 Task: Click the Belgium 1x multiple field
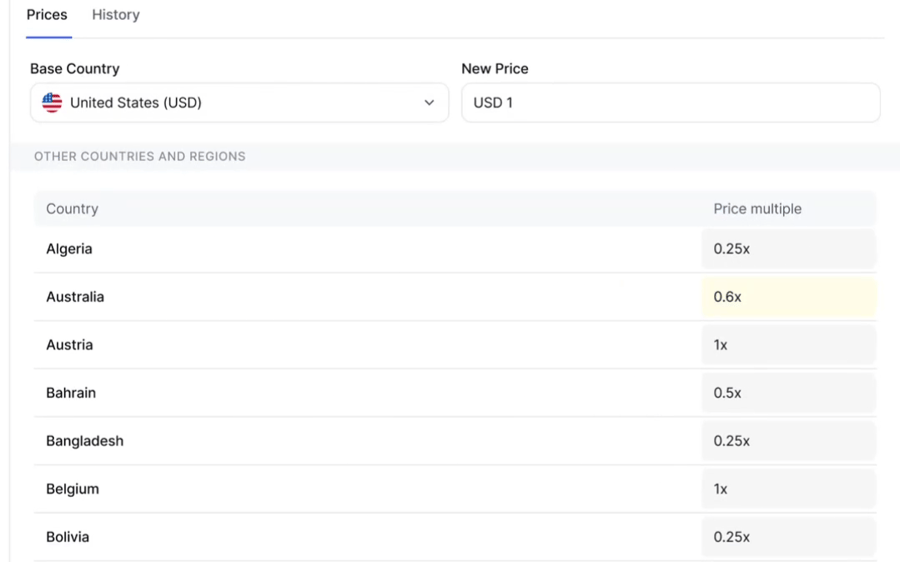[x=789, y=489]
